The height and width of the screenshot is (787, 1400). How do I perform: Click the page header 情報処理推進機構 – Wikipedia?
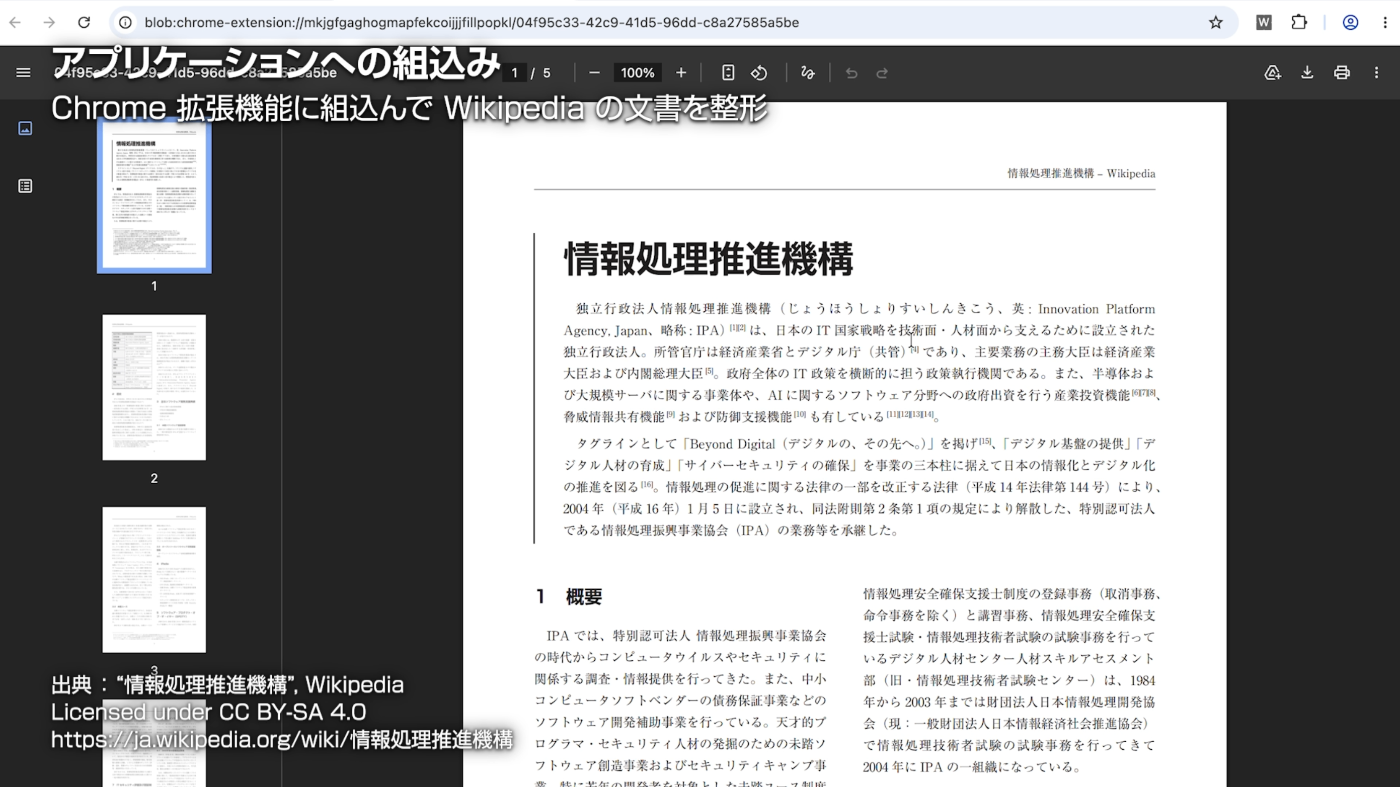tap(1081, 173)
